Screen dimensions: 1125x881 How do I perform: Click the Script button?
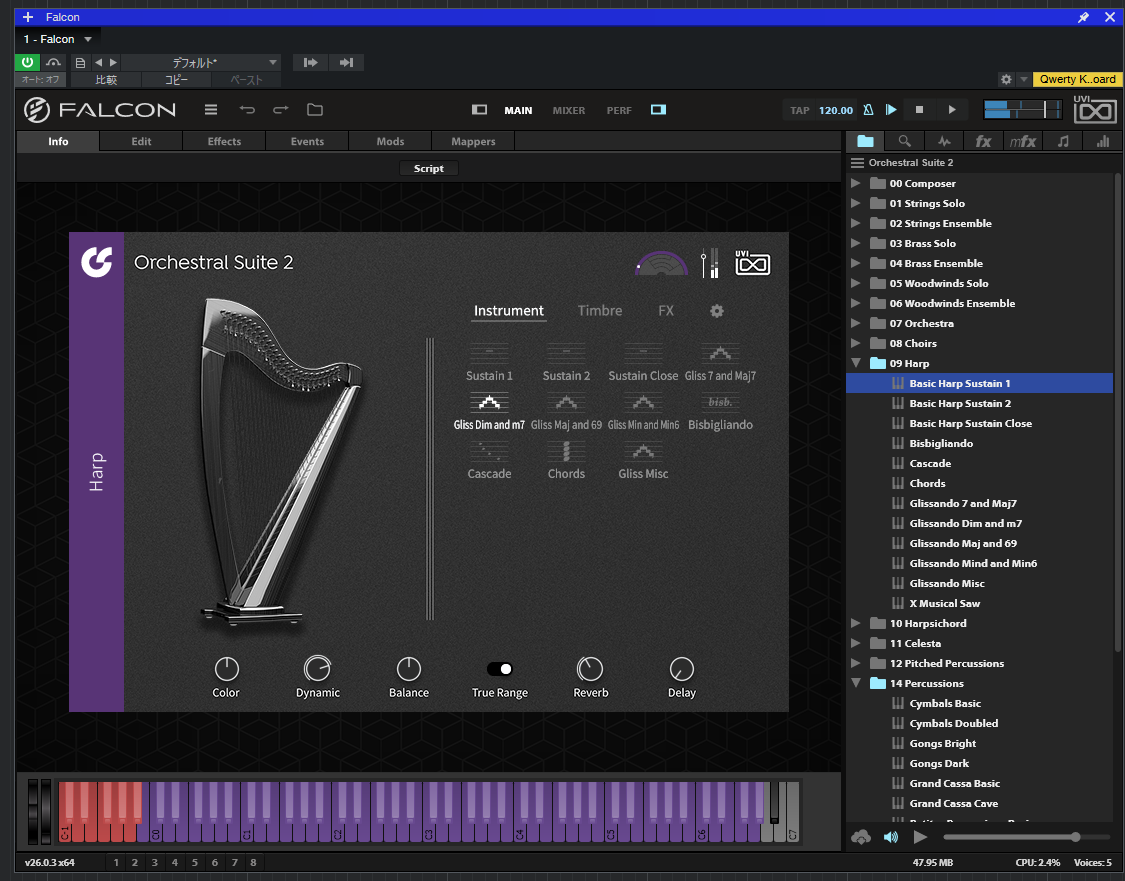(x=428, y=169)
